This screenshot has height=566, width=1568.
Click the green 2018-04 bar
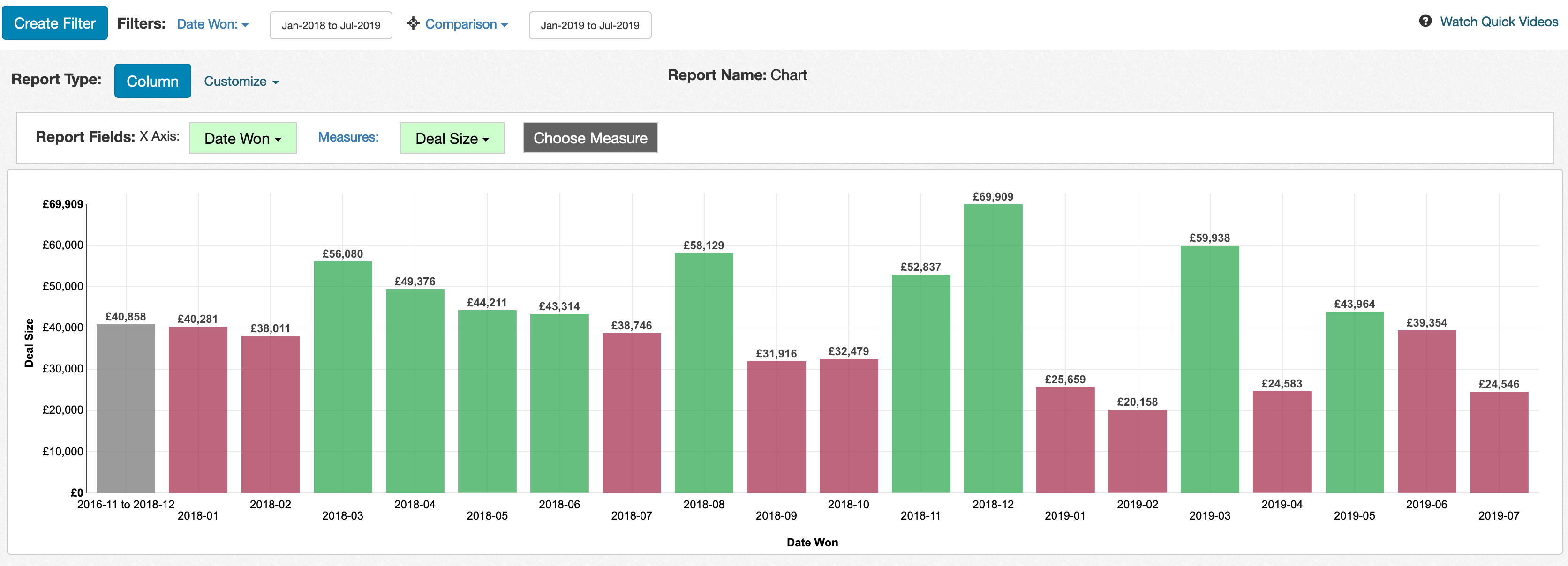(x=415, y=391)
